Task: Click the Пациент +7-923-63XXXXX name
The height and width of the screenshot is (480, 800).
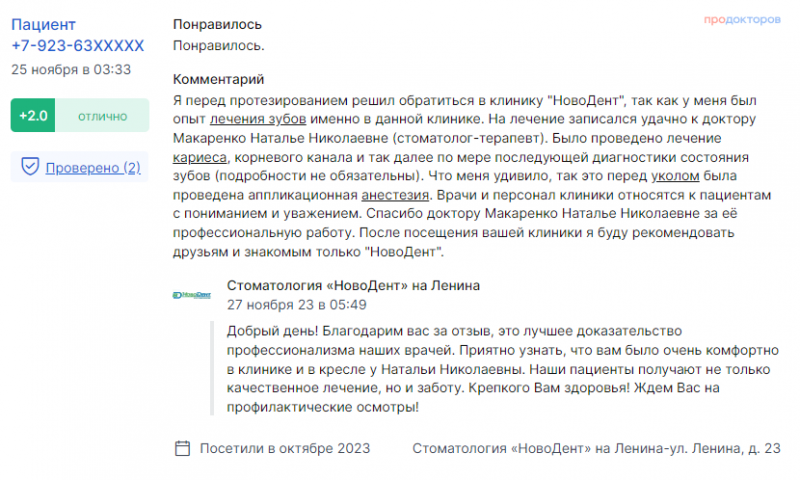Action: pos(78,35)
